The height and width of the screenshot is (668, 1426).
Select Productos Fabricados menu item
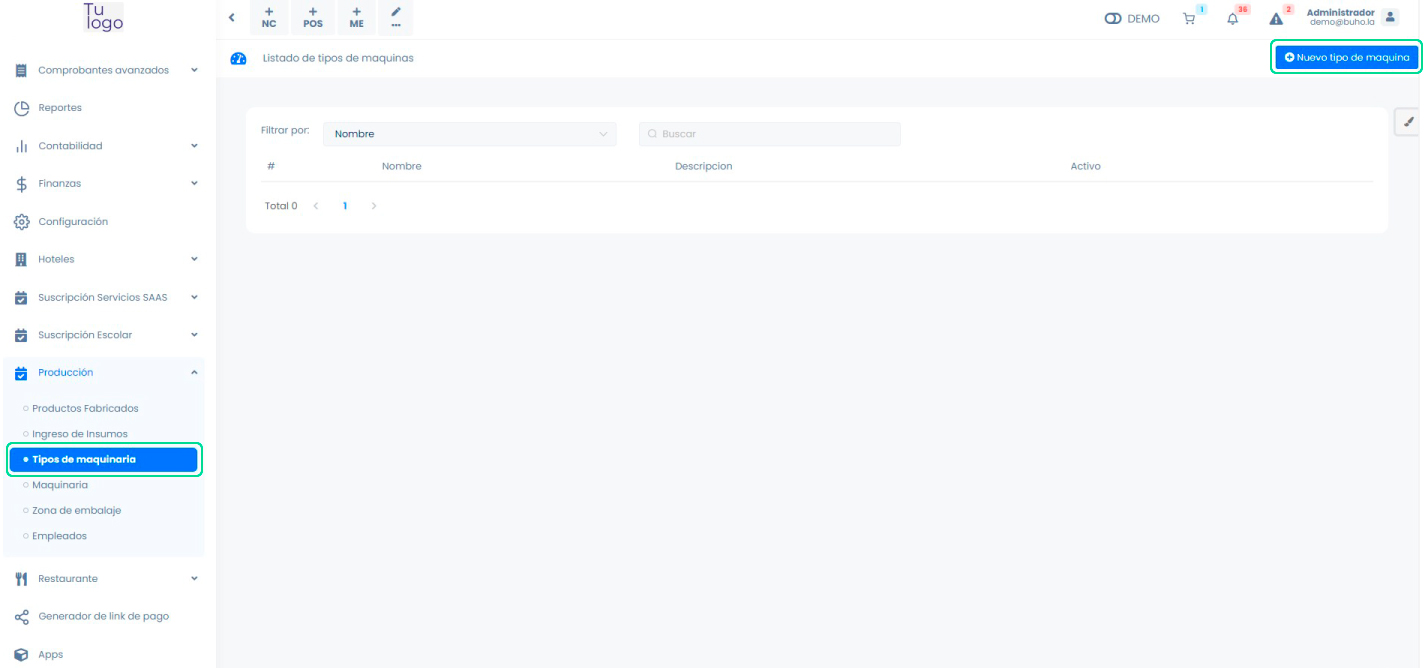85,409
